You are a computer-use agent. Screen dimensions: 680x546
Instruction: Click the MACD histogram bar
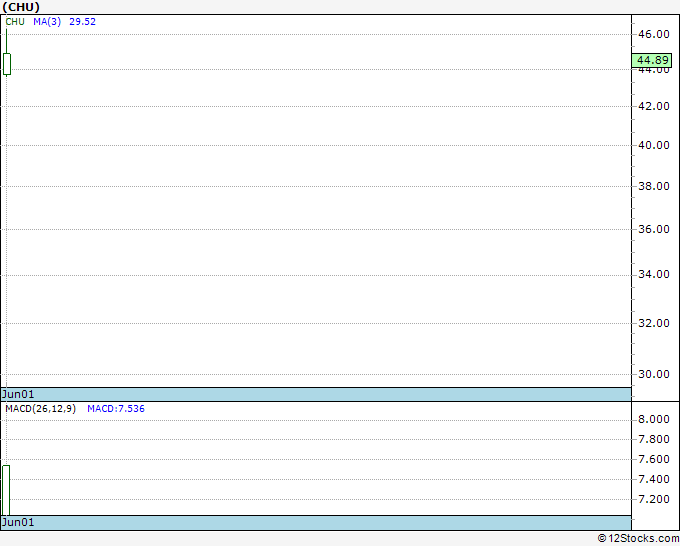[x=6, y=490]
